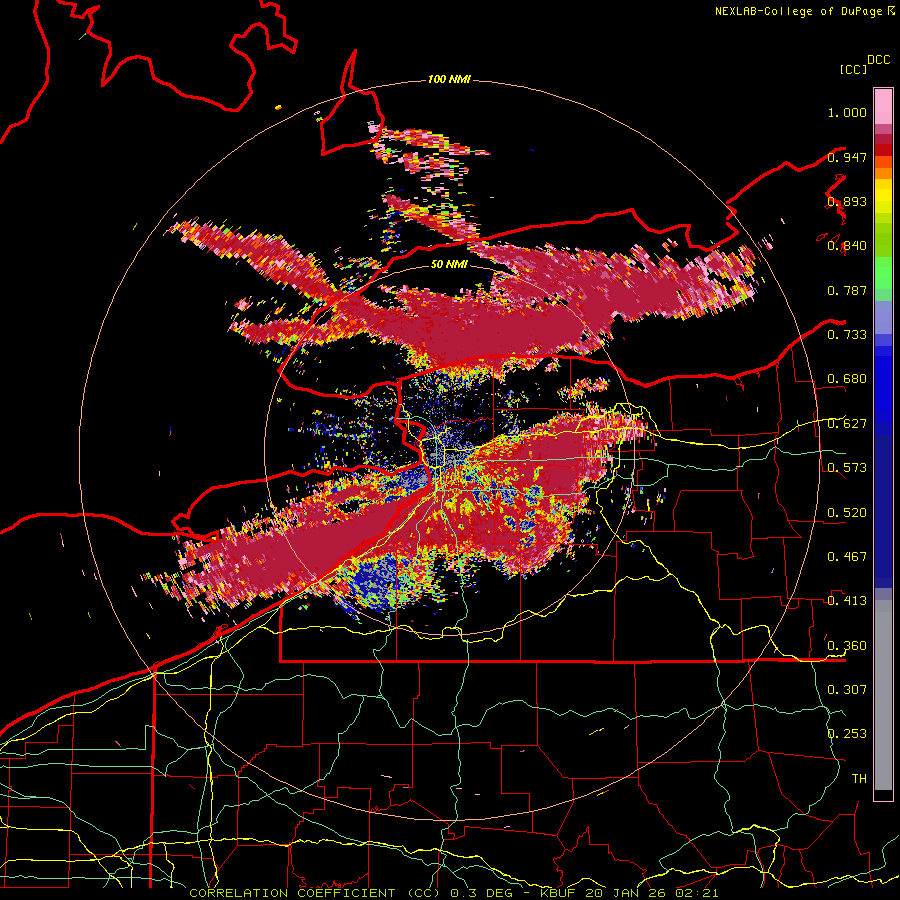The width and height of the screenshot is (900, 900).
Task: Click the 100 NMI range ring label
Action: (x=449, y=79)
